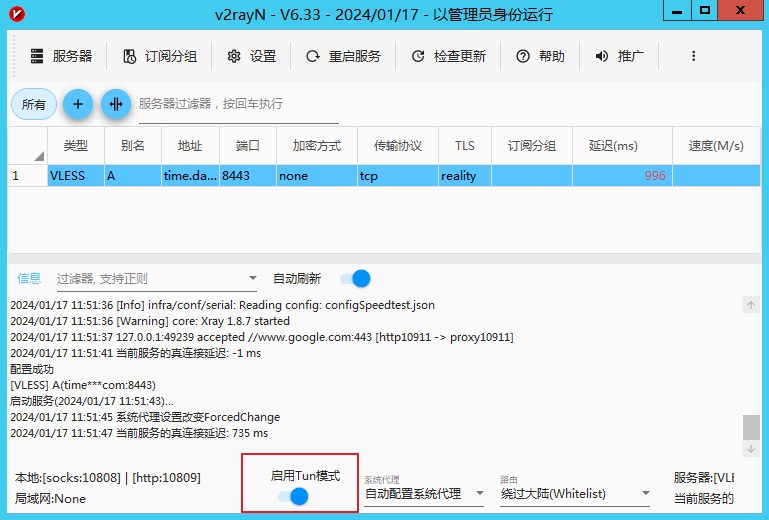This screenshot has height=520, width=769.
Task: Click the log scroll-down arrow
Action: click(x=751, y=449)
